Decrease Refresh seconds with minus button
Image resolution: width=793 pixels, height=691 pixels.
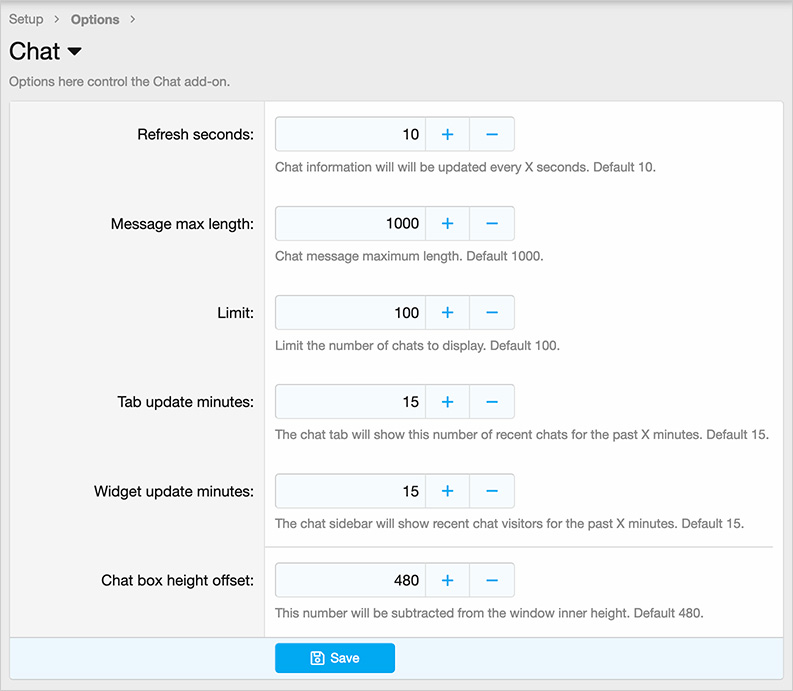[492, 134]
